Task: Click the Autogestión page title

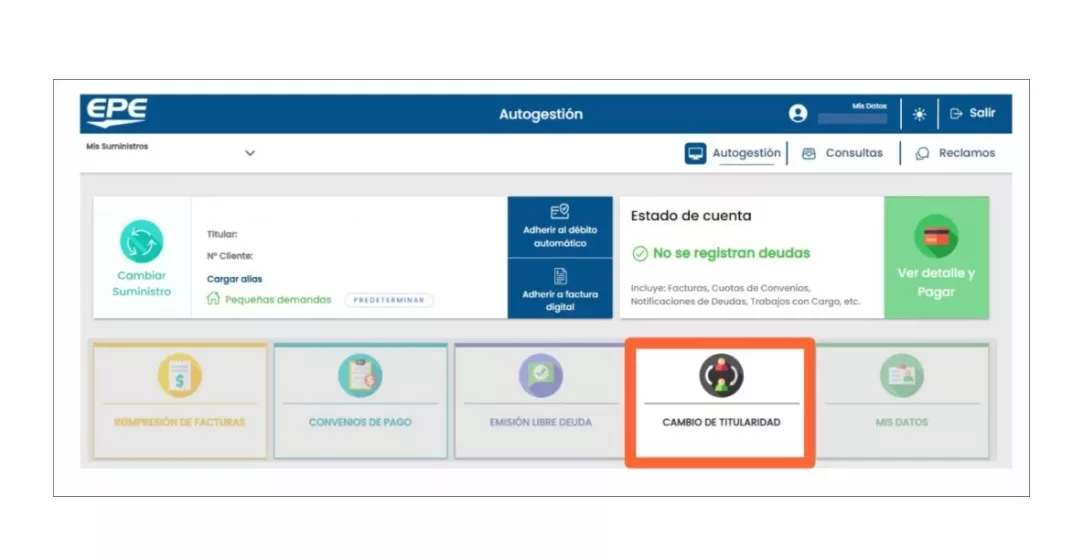Action: (x=541, y=114)
